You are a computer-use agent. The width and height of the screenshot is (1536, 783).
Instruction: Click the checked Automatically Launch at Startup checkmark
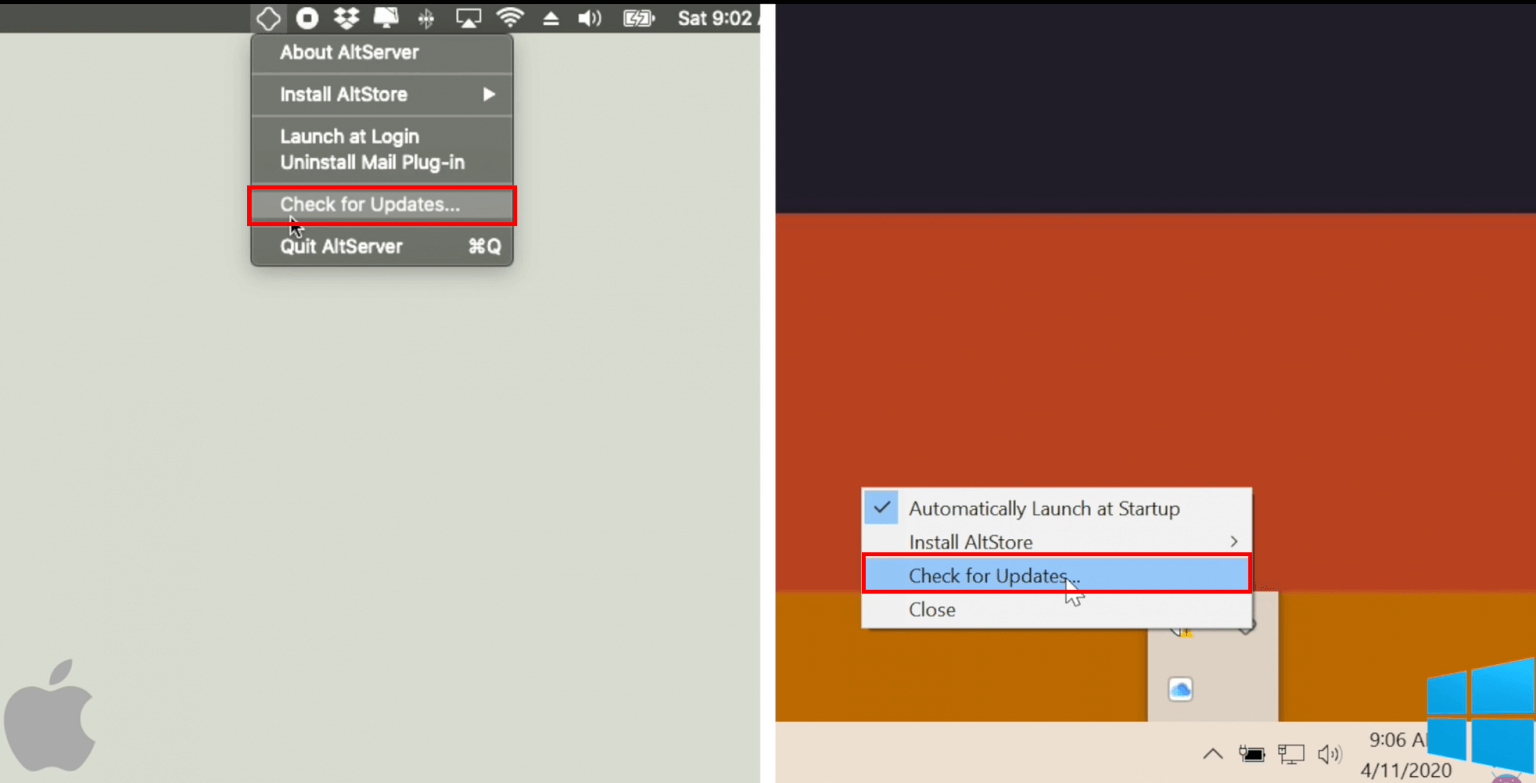click(x=880, y=507)
